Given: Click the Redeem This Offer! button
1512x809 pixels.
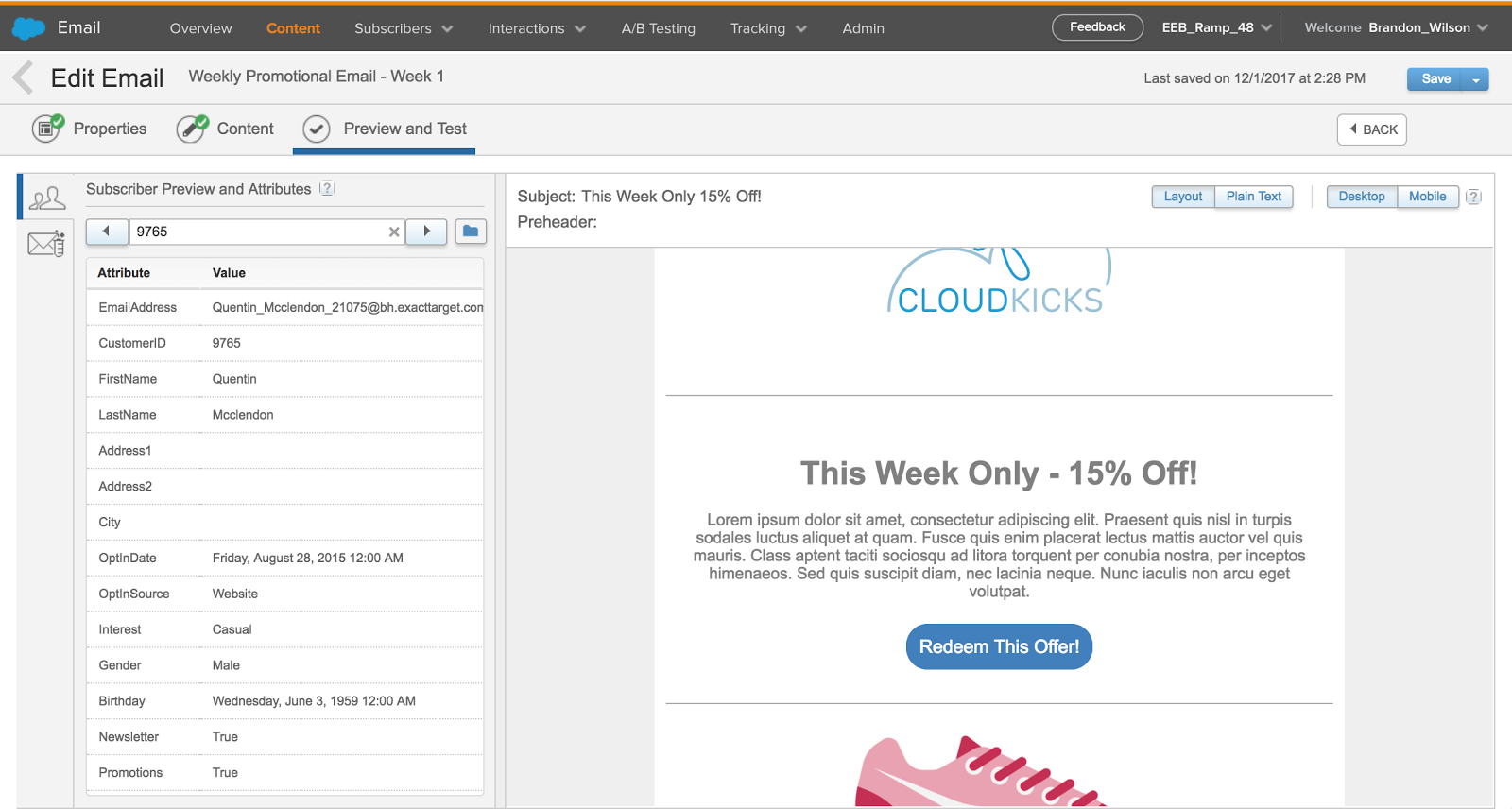Looking at the screenshot, I should (999, 646).
